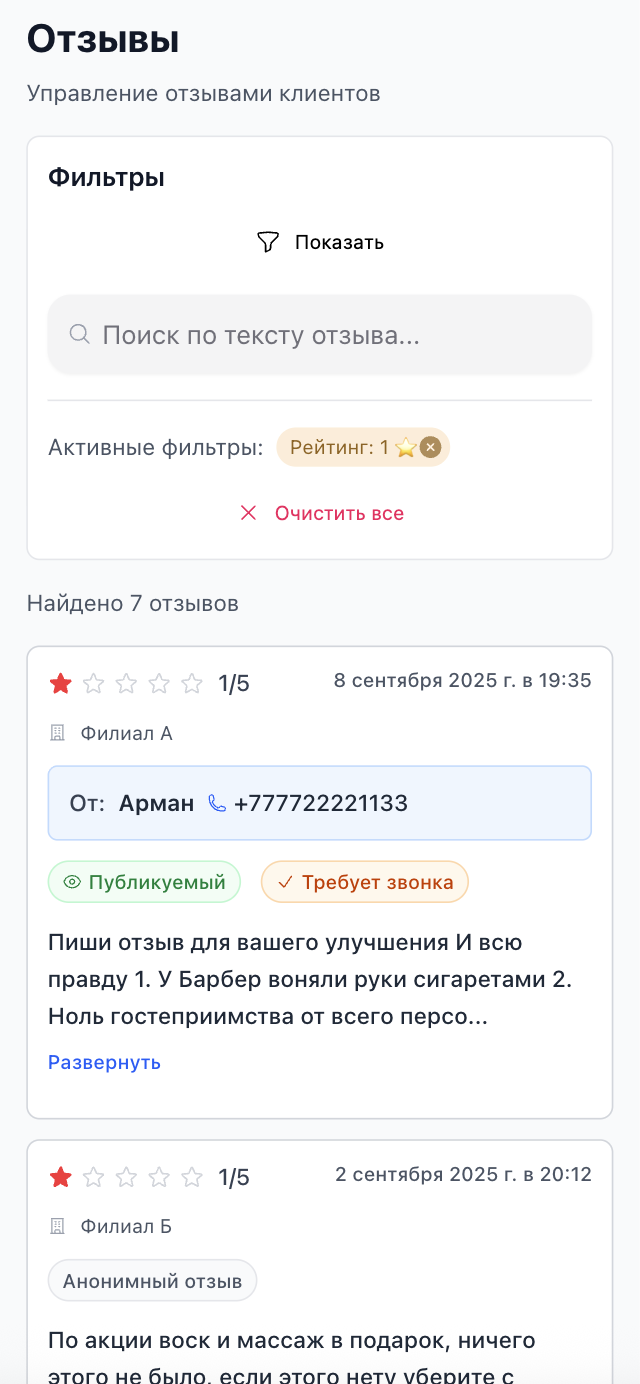Remove the Рейтинг: 1 filter via its X
This screenshot has width=640, height=1384.
click(429, 447)
